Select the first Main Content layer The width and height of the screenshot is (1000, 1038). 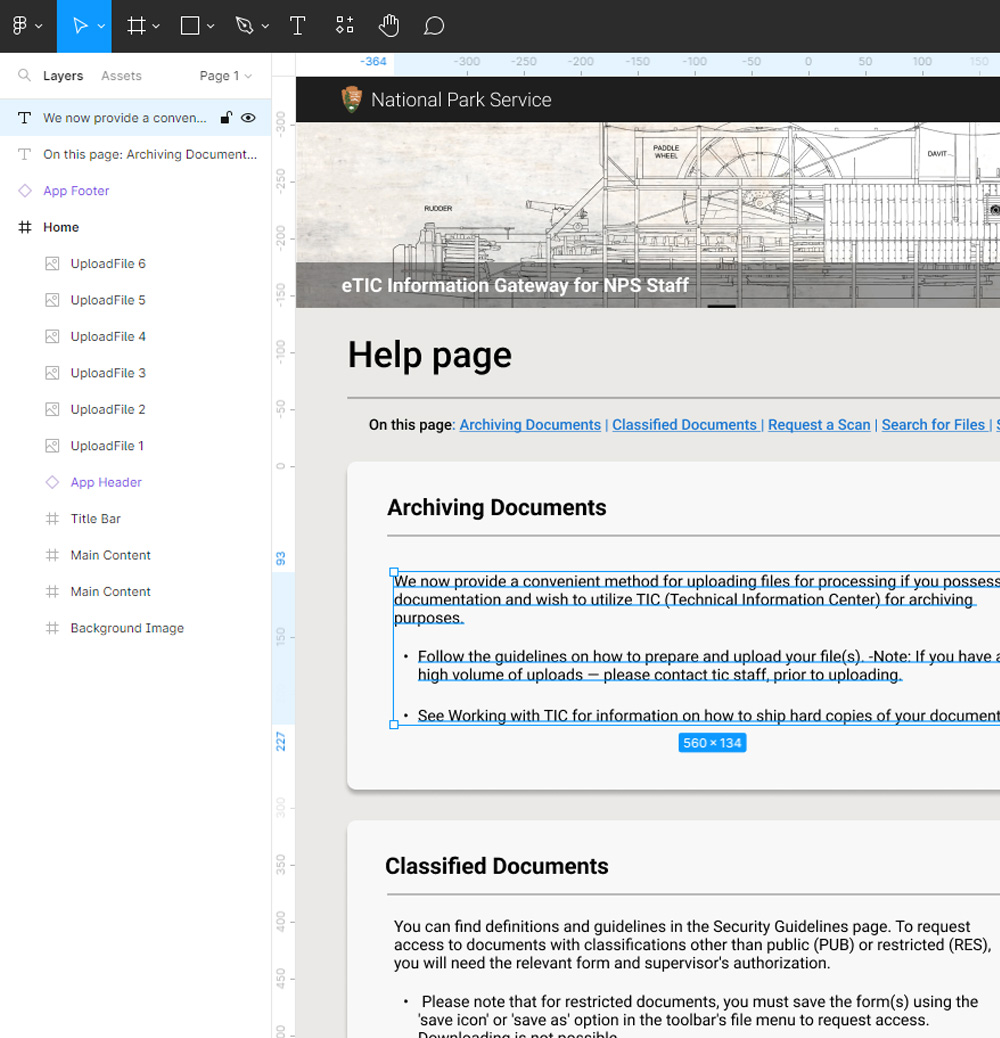pos(135,555)
